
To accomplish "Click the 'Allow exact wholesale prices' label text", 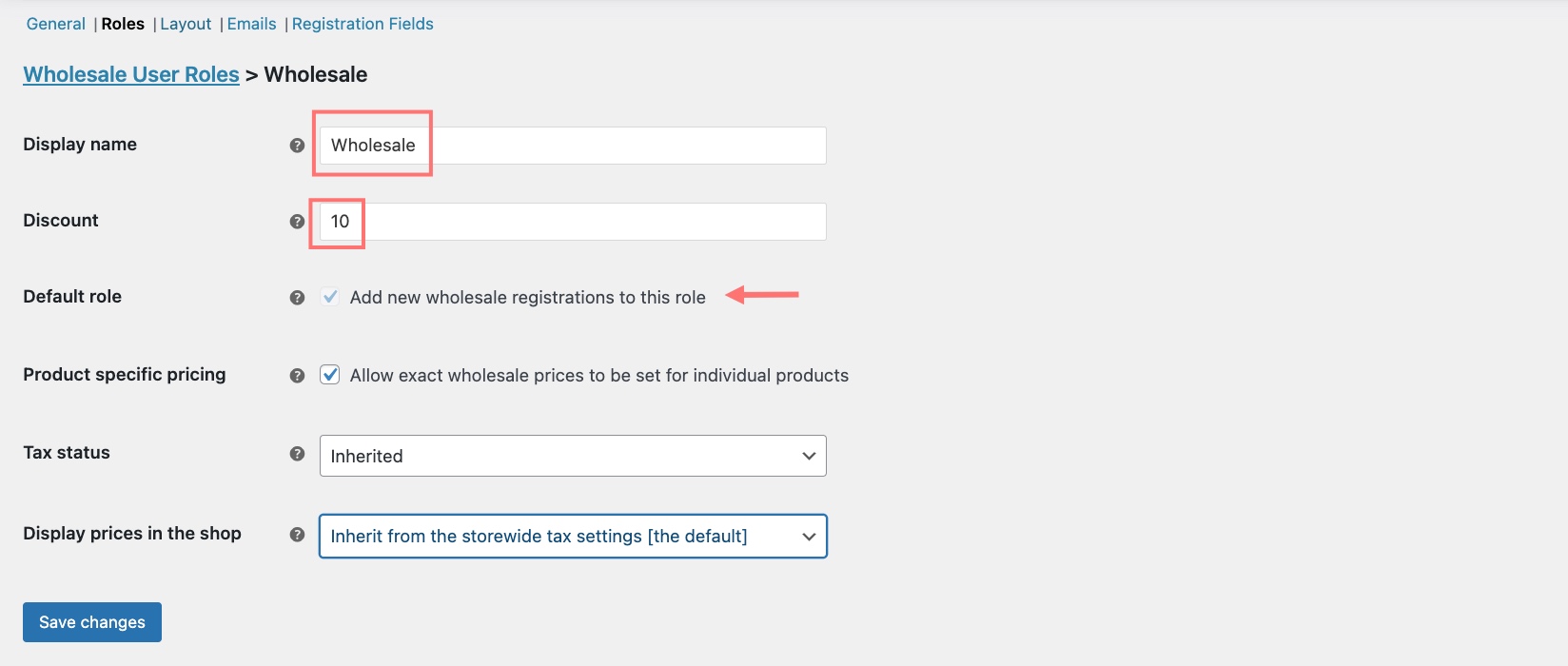I will point(599,376).
